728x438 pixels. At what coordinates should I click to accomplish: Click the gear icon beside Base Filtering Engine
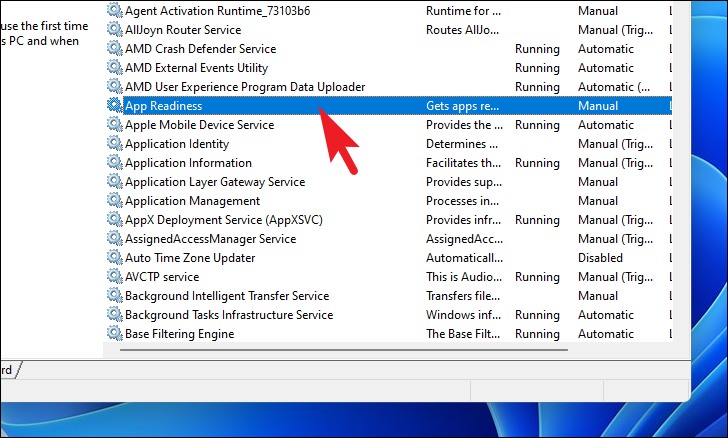[x=115, y=333]
